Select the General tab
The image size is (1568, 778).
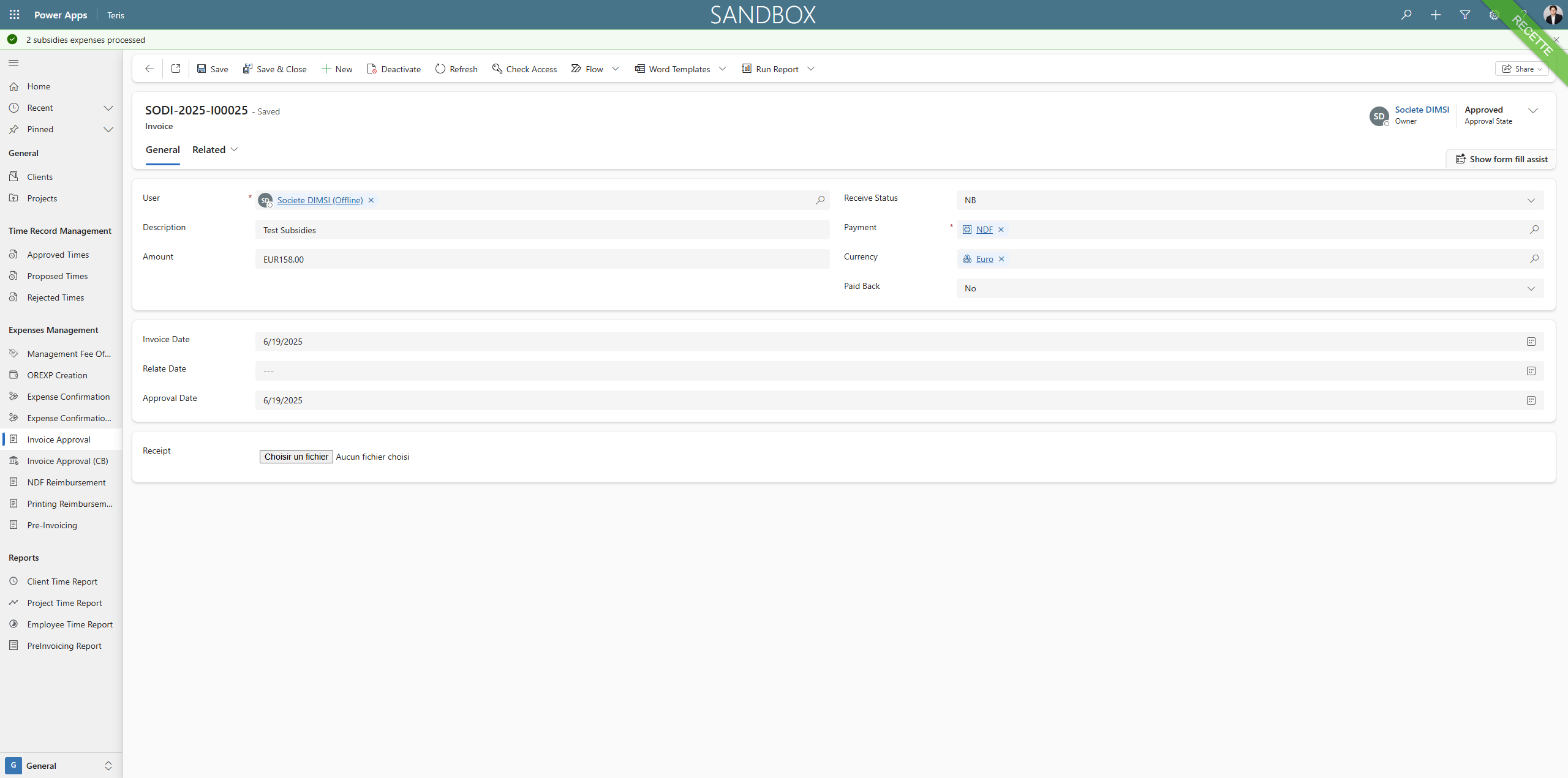click(163, 150)
